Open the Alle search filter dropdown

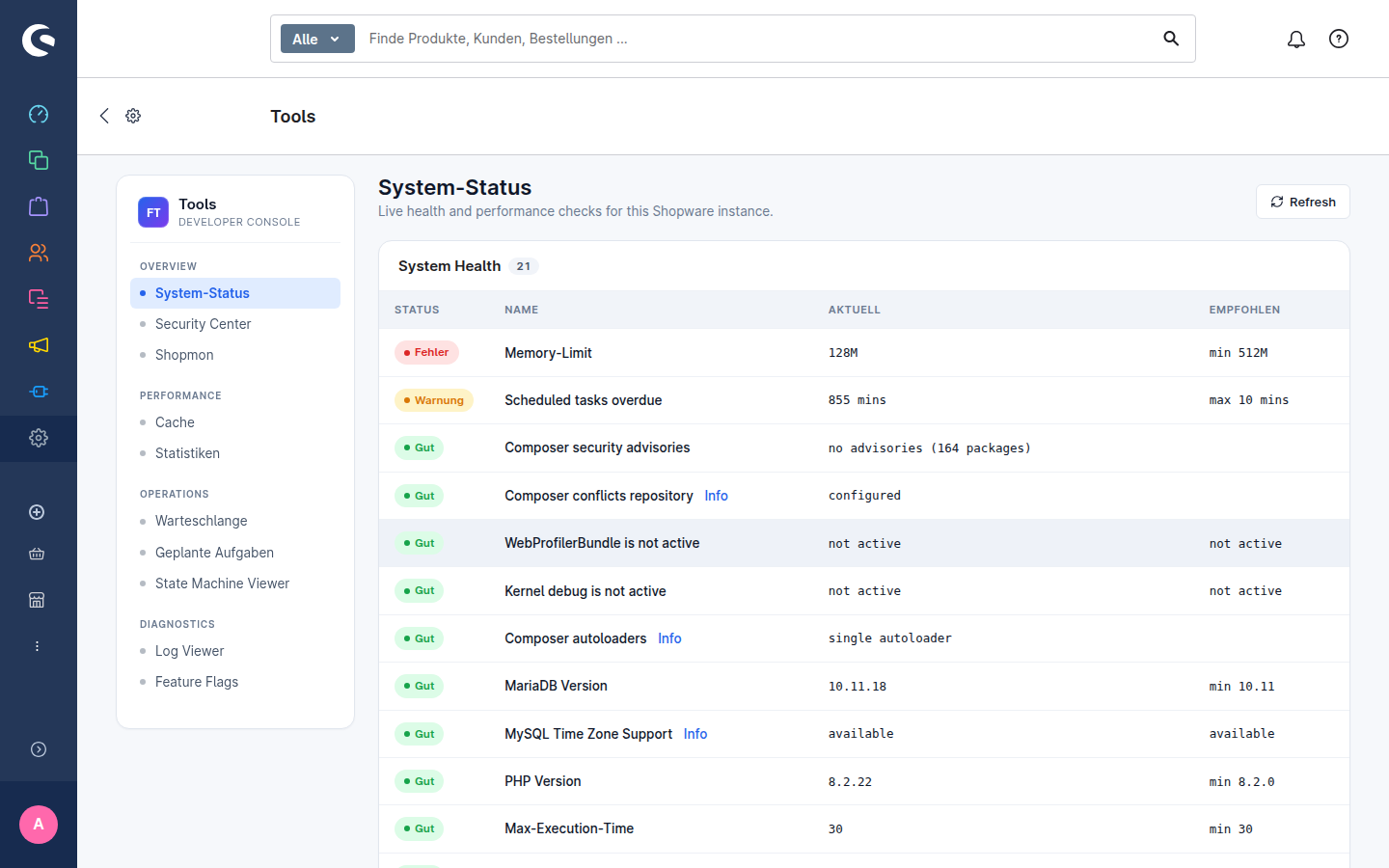tap(317, 39)
